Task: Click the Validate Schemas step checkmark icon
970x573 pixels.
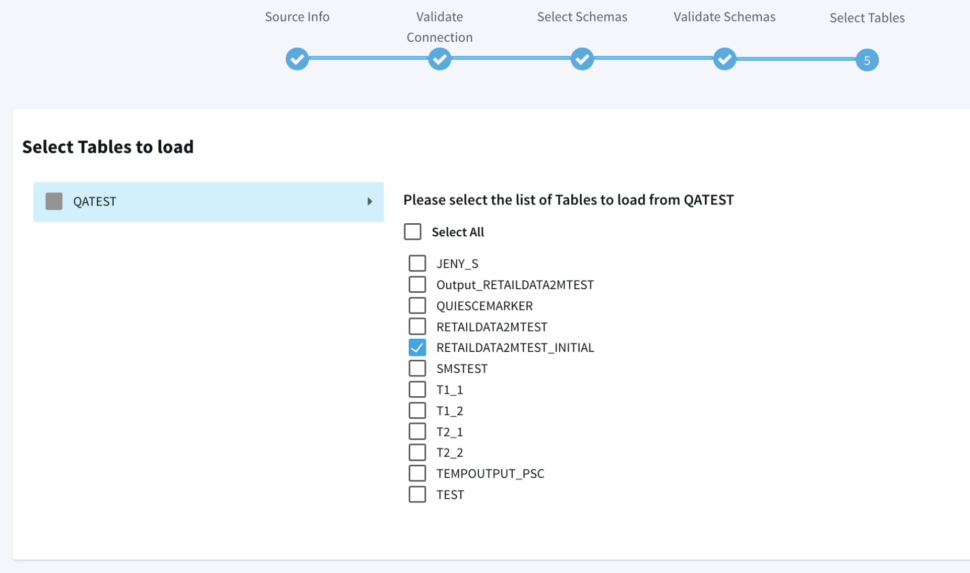Action: pyautogui.click(x=725, y=60)
